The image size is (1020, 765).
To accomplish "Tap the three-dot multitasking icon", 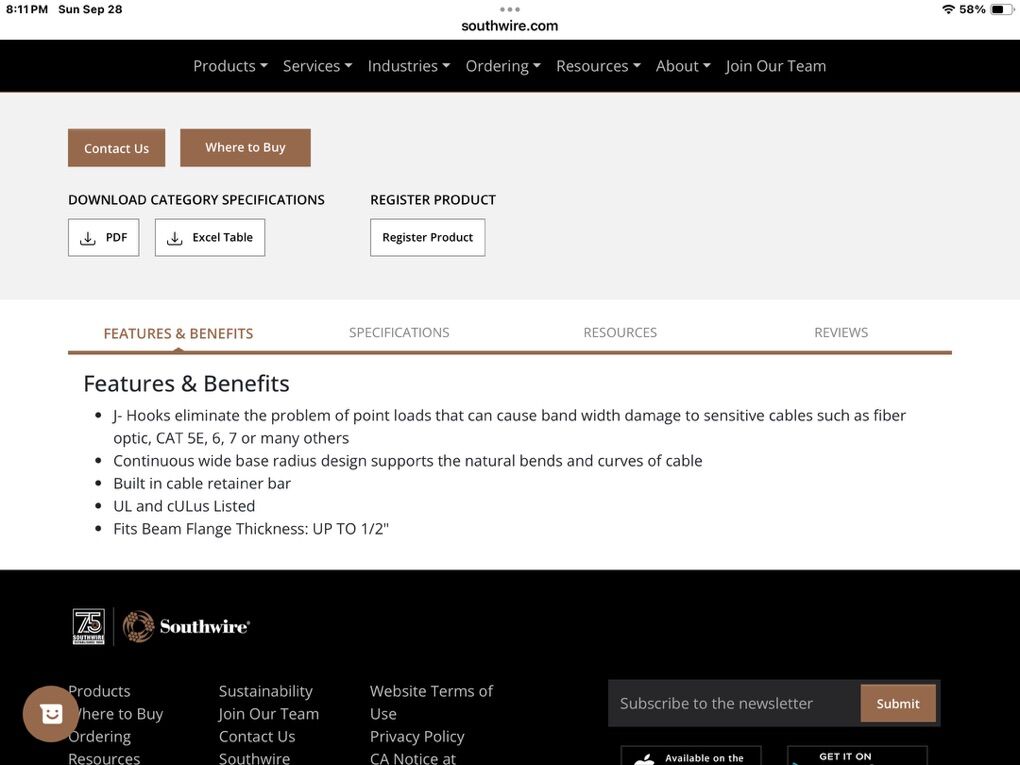I will tap(510, 9).
